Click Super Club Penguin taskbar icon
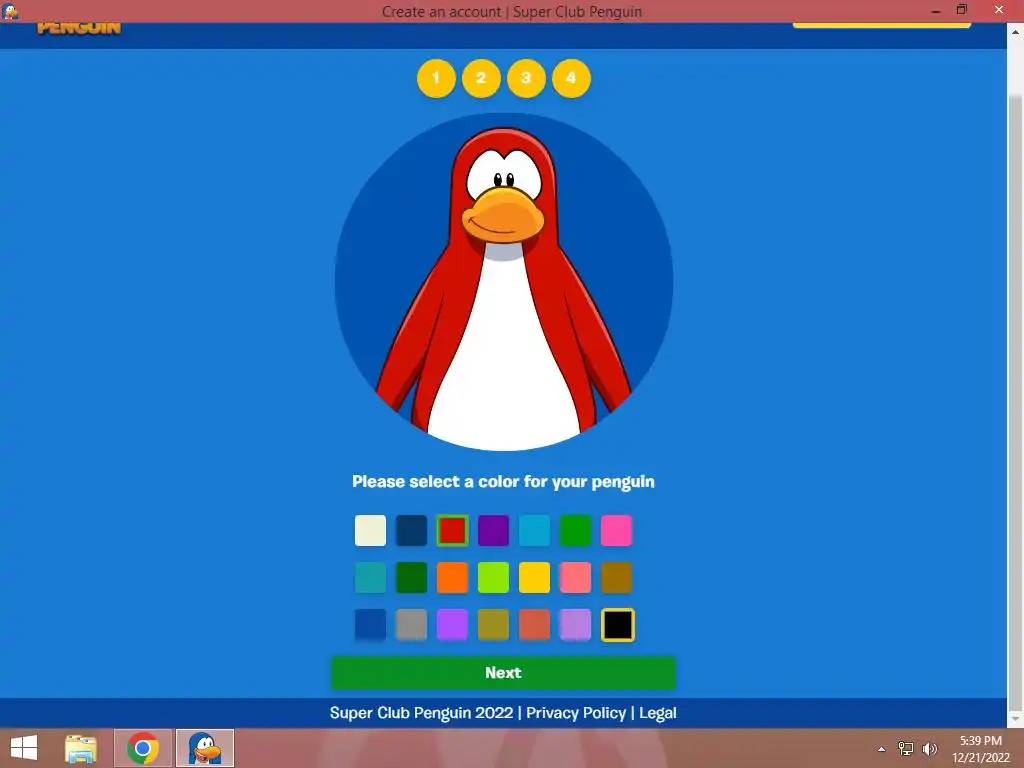The height and width of the screenshot is (768, 1024). click(205, 748)
